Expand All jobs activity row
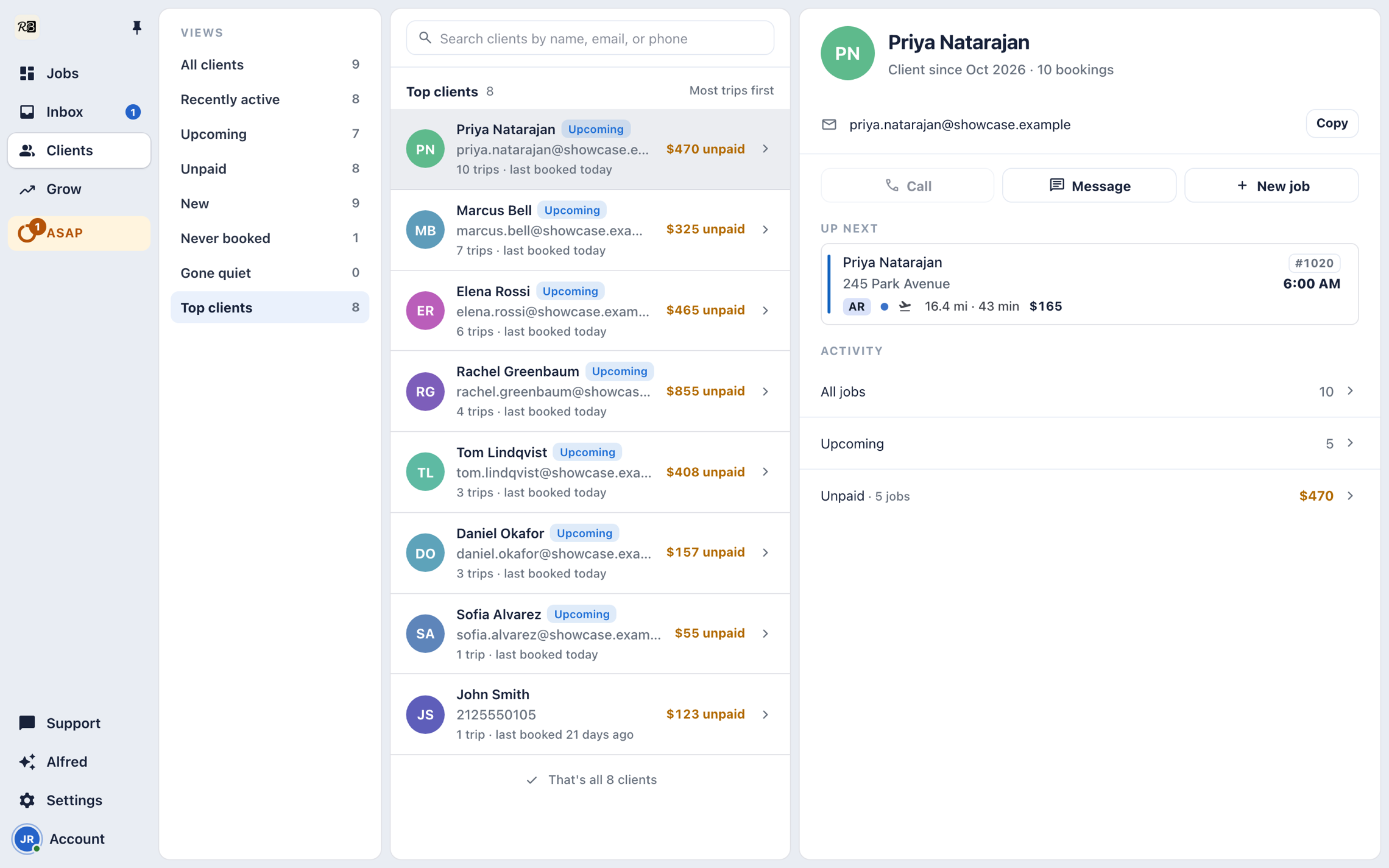1389x868 pixels. coord(1089,392)
